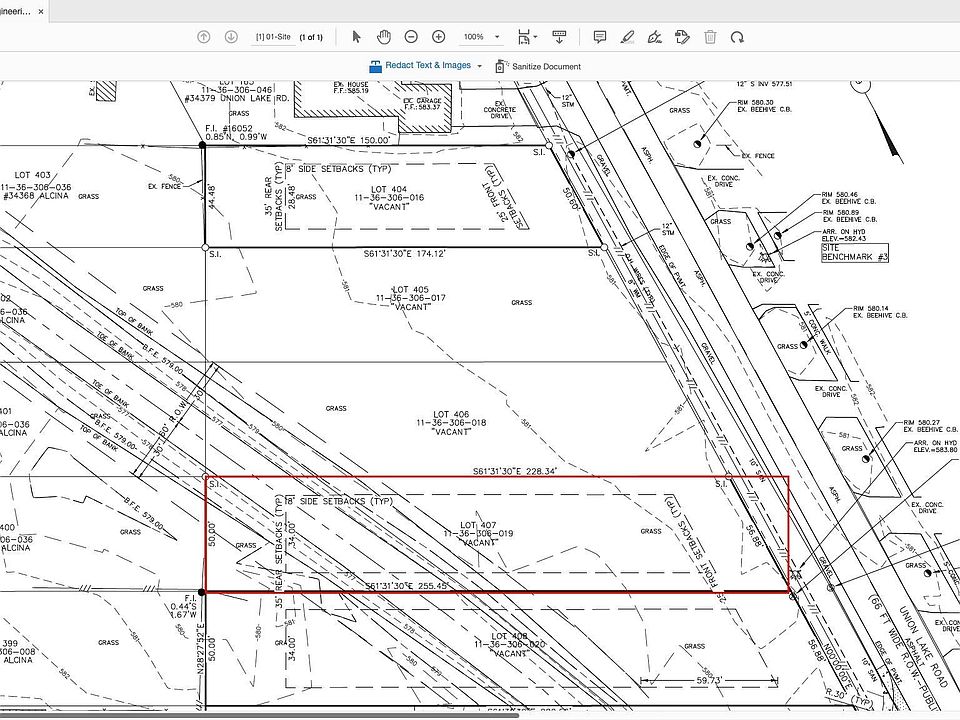
Task: Close the open document tab
Action: [x=40, y=12]
